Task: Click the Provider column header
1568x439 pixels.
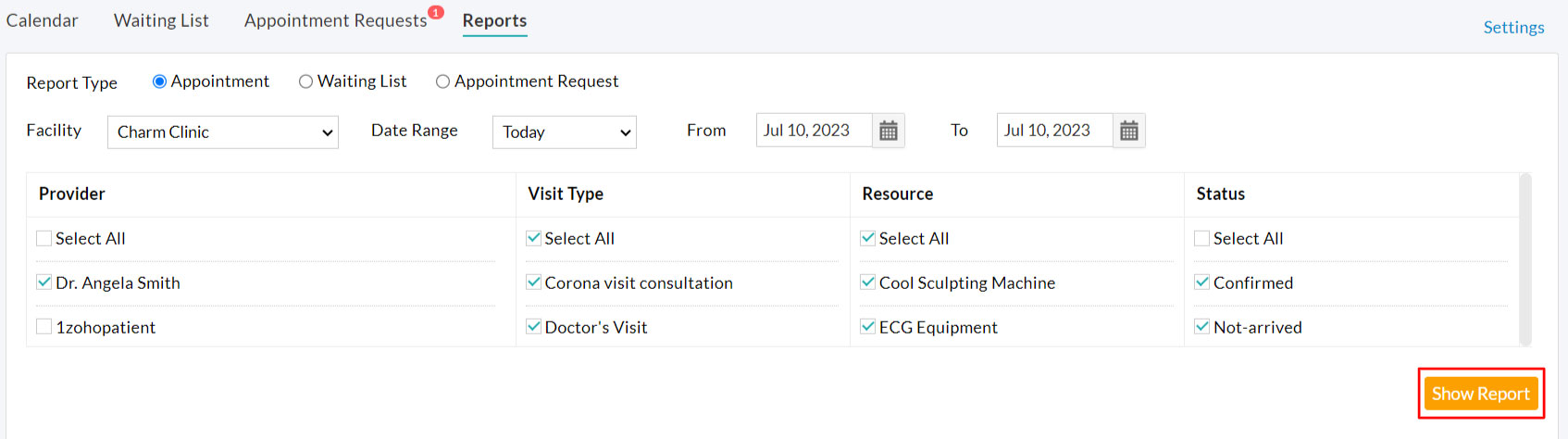Action: point(72,194)
